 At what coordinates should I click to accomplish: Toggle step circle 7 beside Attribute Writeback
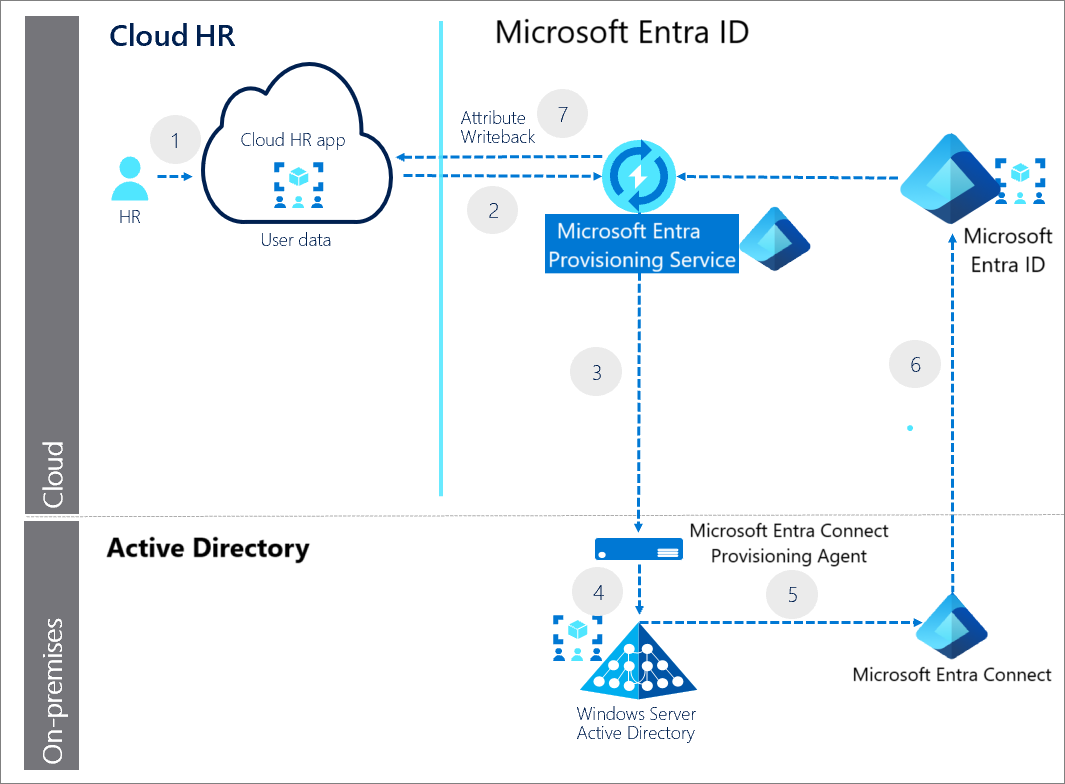(562, 114)
